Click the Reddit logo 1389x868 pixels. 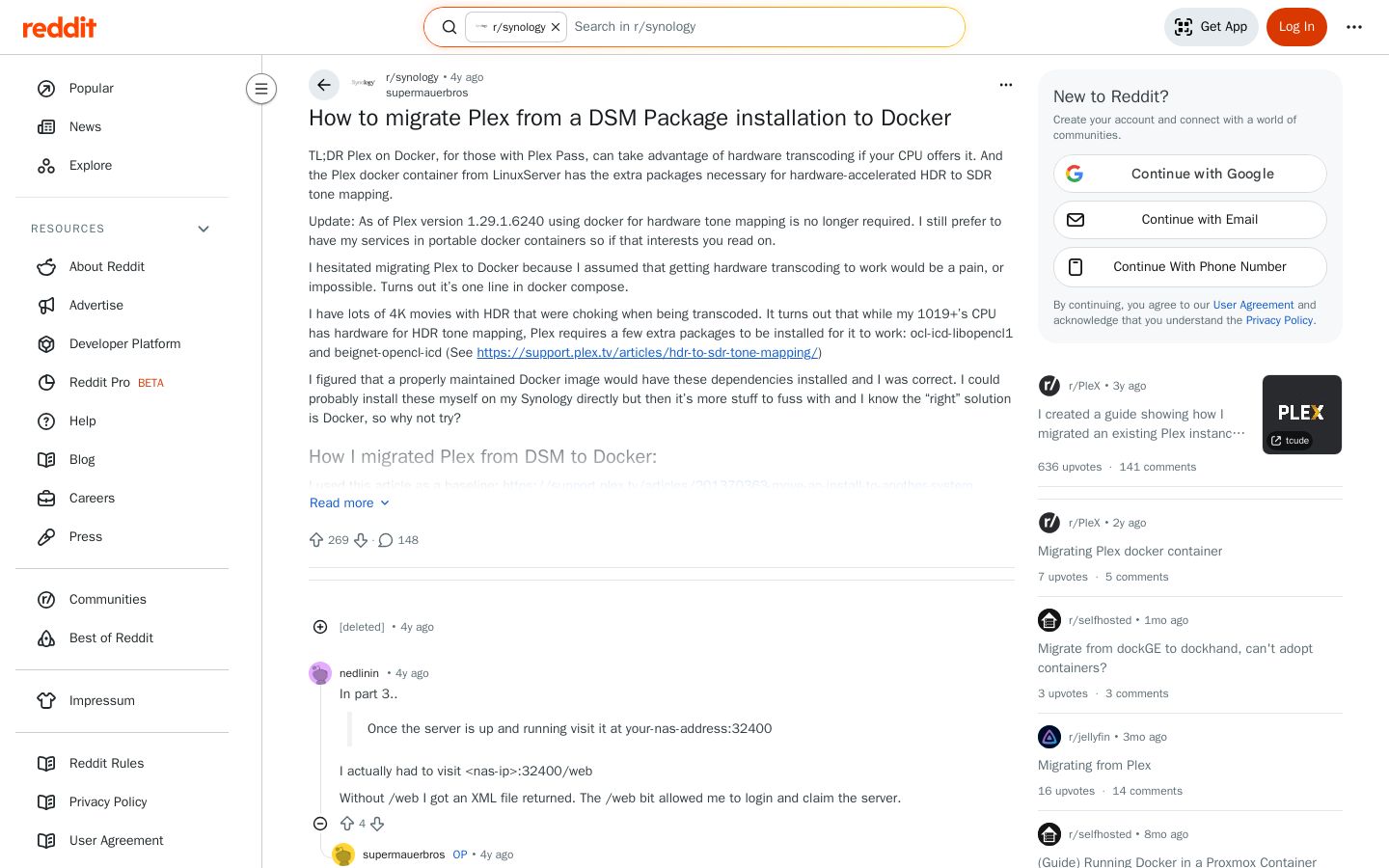[60, 27]
